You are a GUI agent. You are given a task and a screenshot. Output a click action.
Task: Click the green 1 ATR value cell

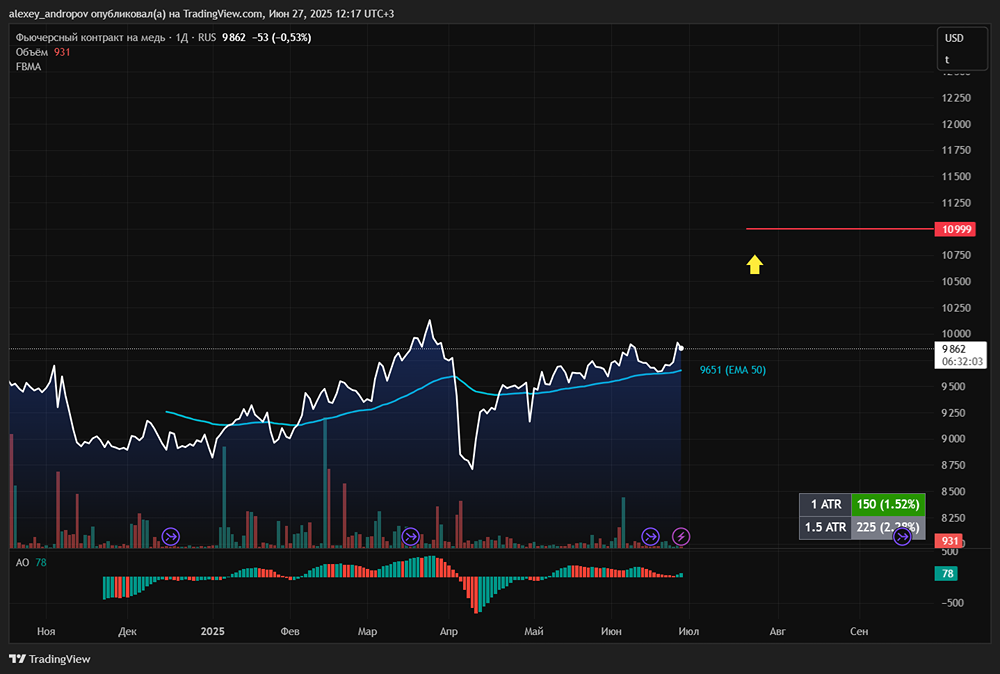[885, 504]
